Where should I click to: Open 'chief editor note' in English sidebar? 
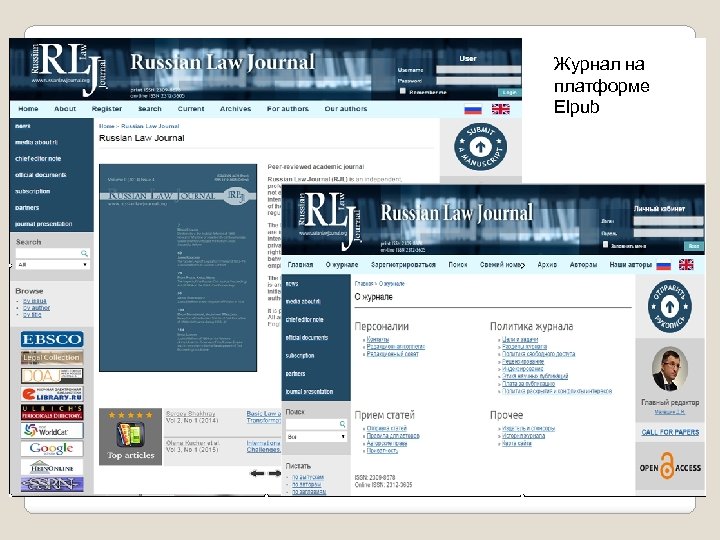pyautogui.click(x=38, y=158)
